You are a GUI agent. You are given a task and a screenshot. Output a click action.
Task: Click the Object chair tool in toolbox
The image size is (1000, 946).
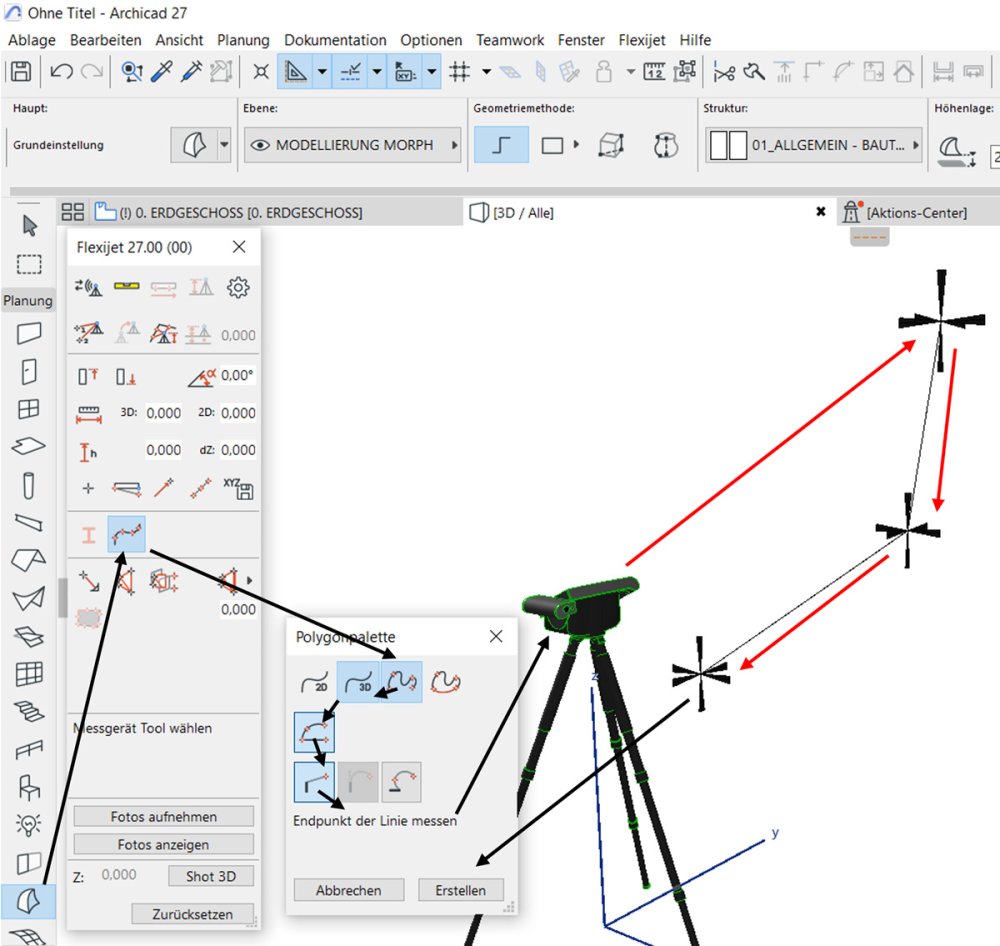click(29, 787)
